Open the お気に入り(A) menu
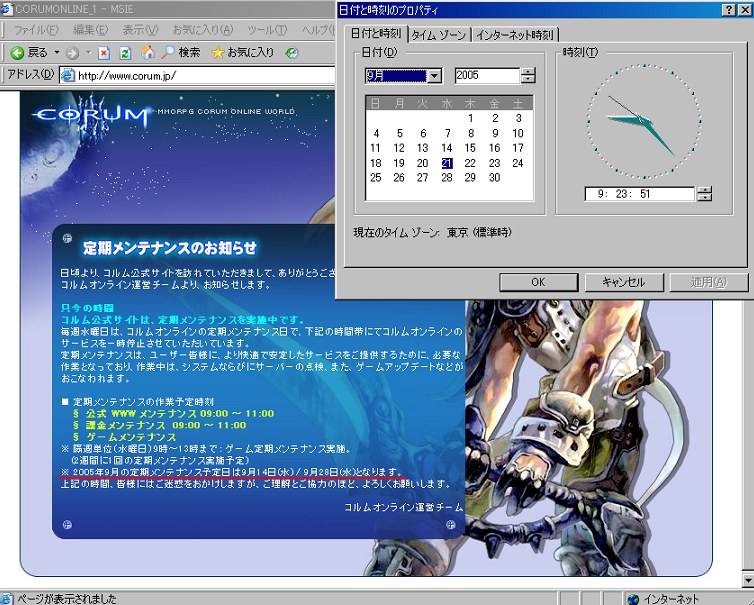Screen dimensions: 754x605 coord(203,30)
